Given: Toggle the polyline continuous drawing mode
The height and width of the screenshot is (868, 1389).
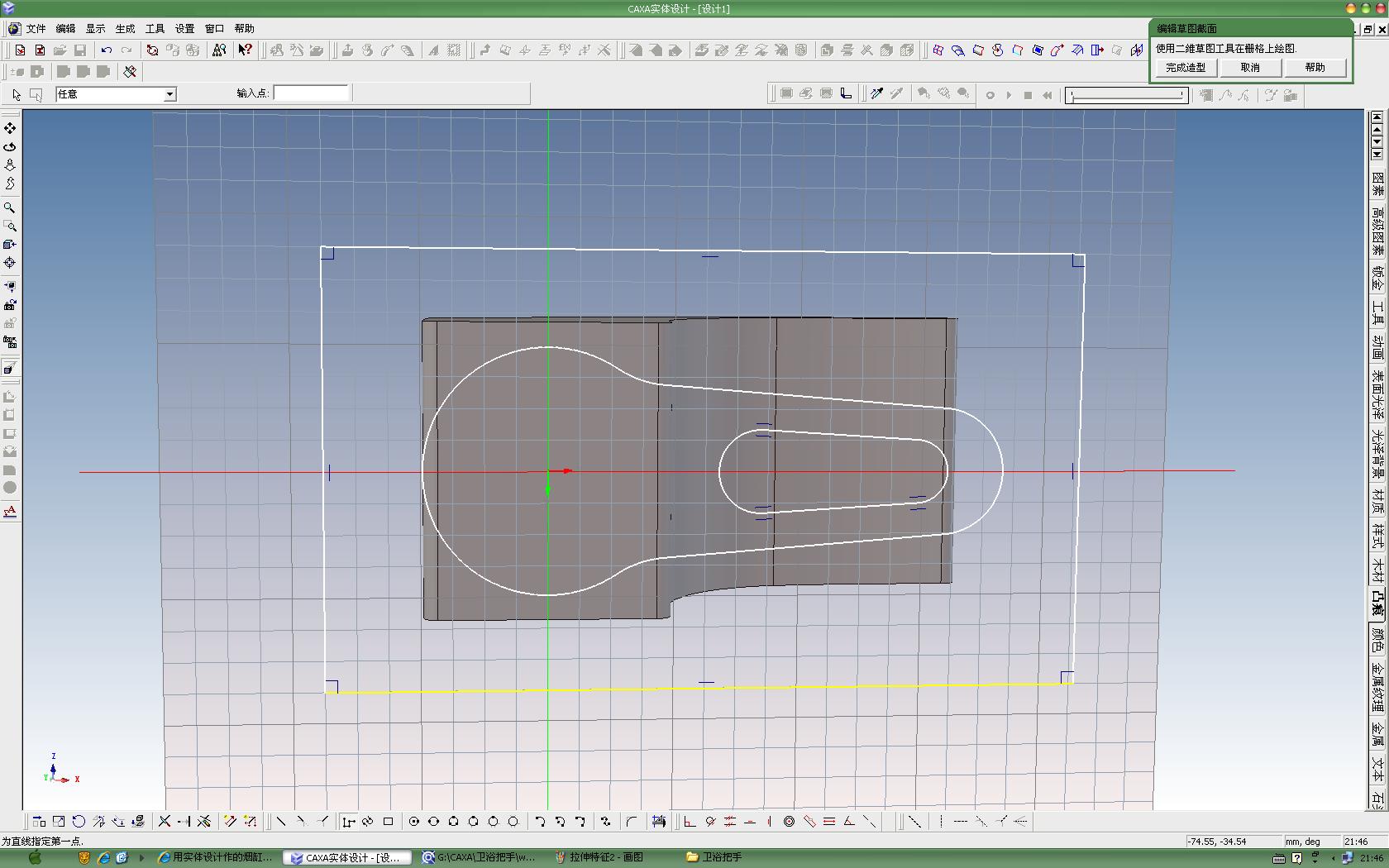Looking at the screenshot, I should pyautogui.click(x=348, y=822).
